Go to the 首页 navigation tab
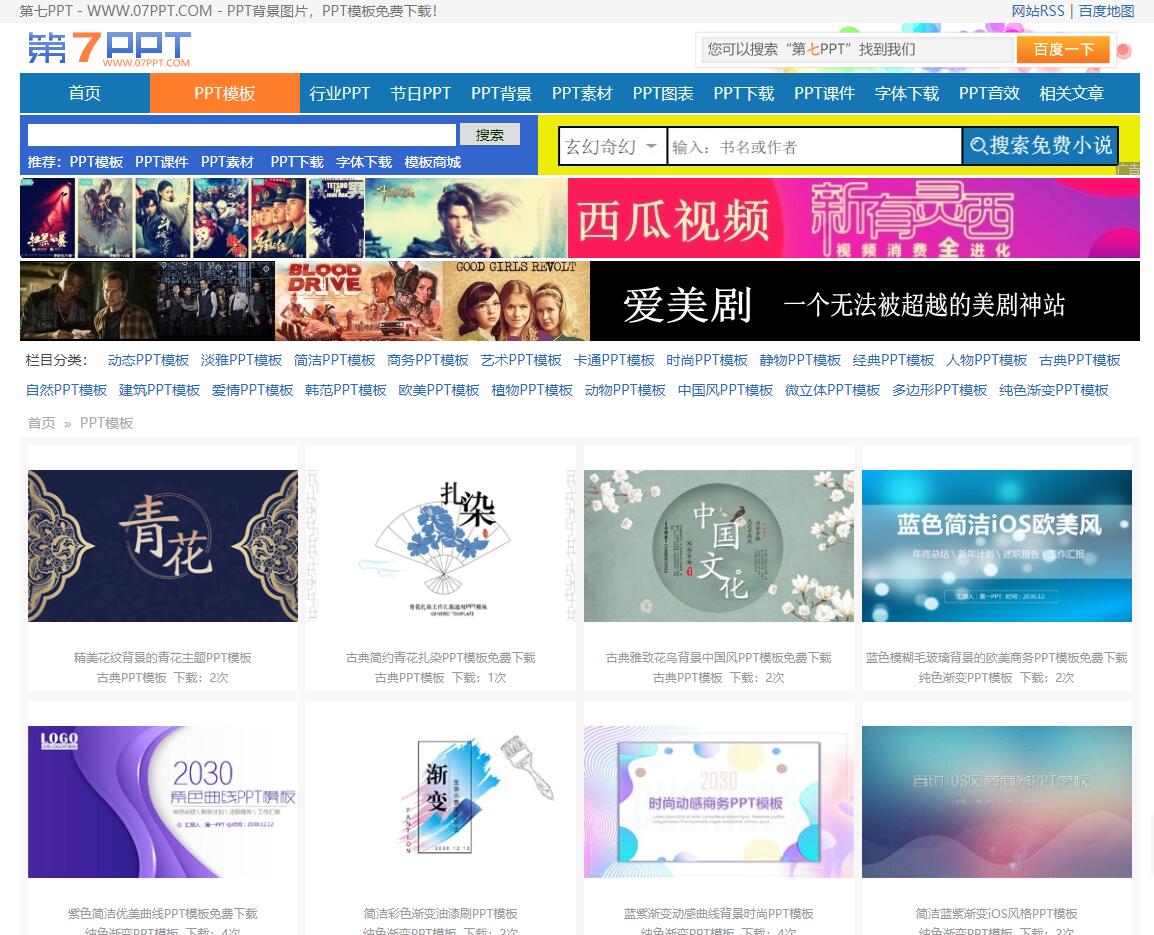The image size is (1154, 935). pos(85,94)
